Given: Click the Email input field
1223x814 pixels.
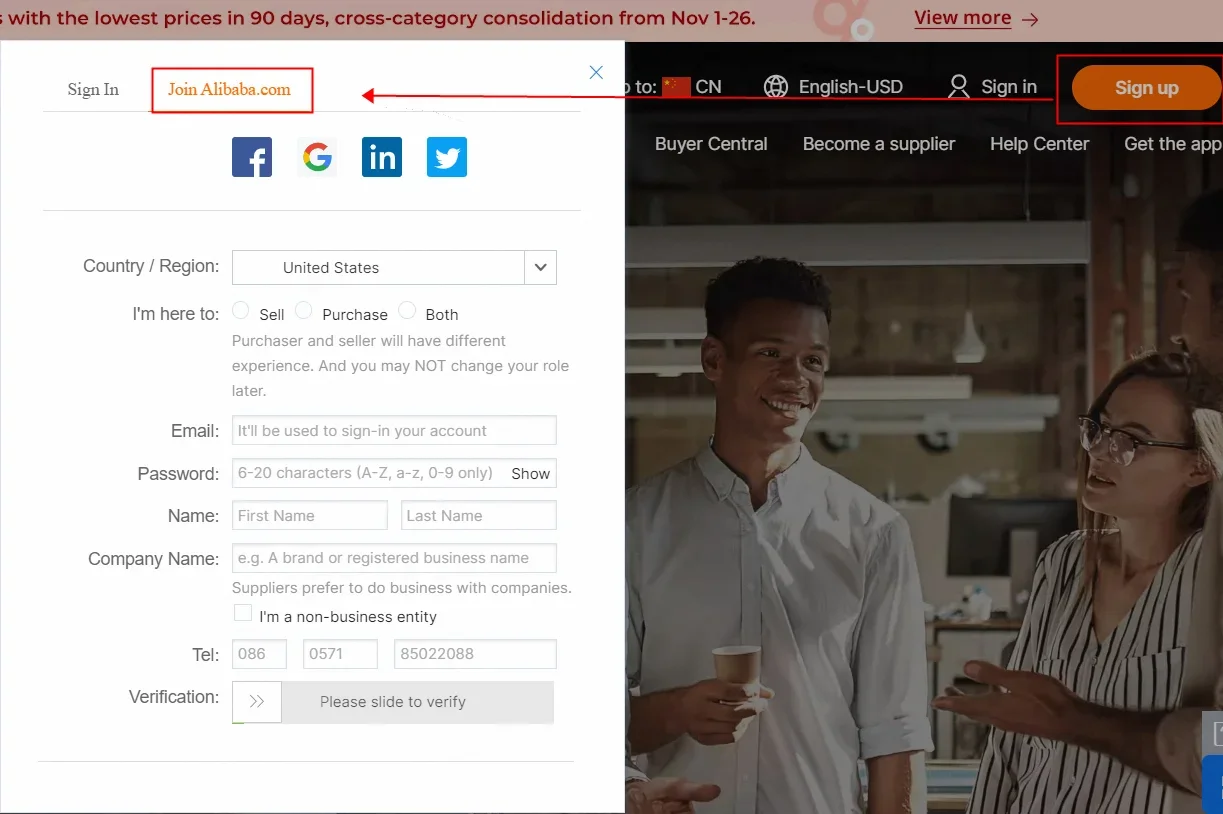Looking at the screenshot, I should [x=393, y=430].
